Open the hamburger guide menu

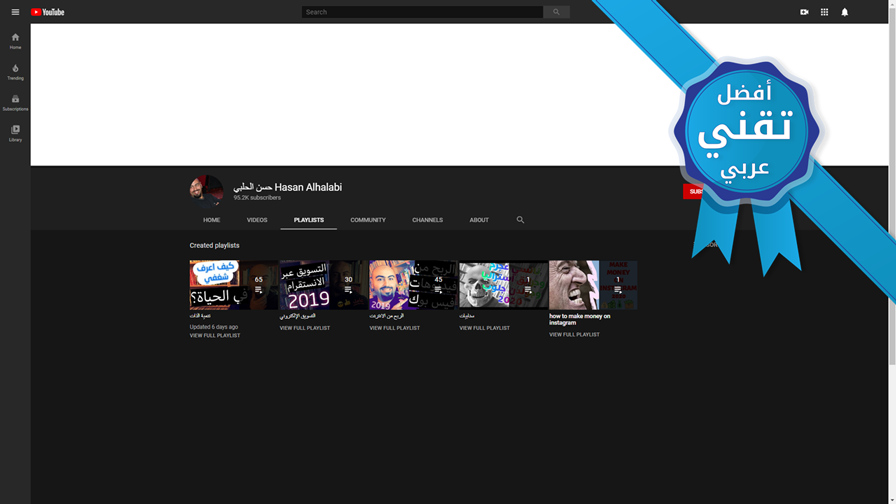pyautogui.click(x=15, y=12)
